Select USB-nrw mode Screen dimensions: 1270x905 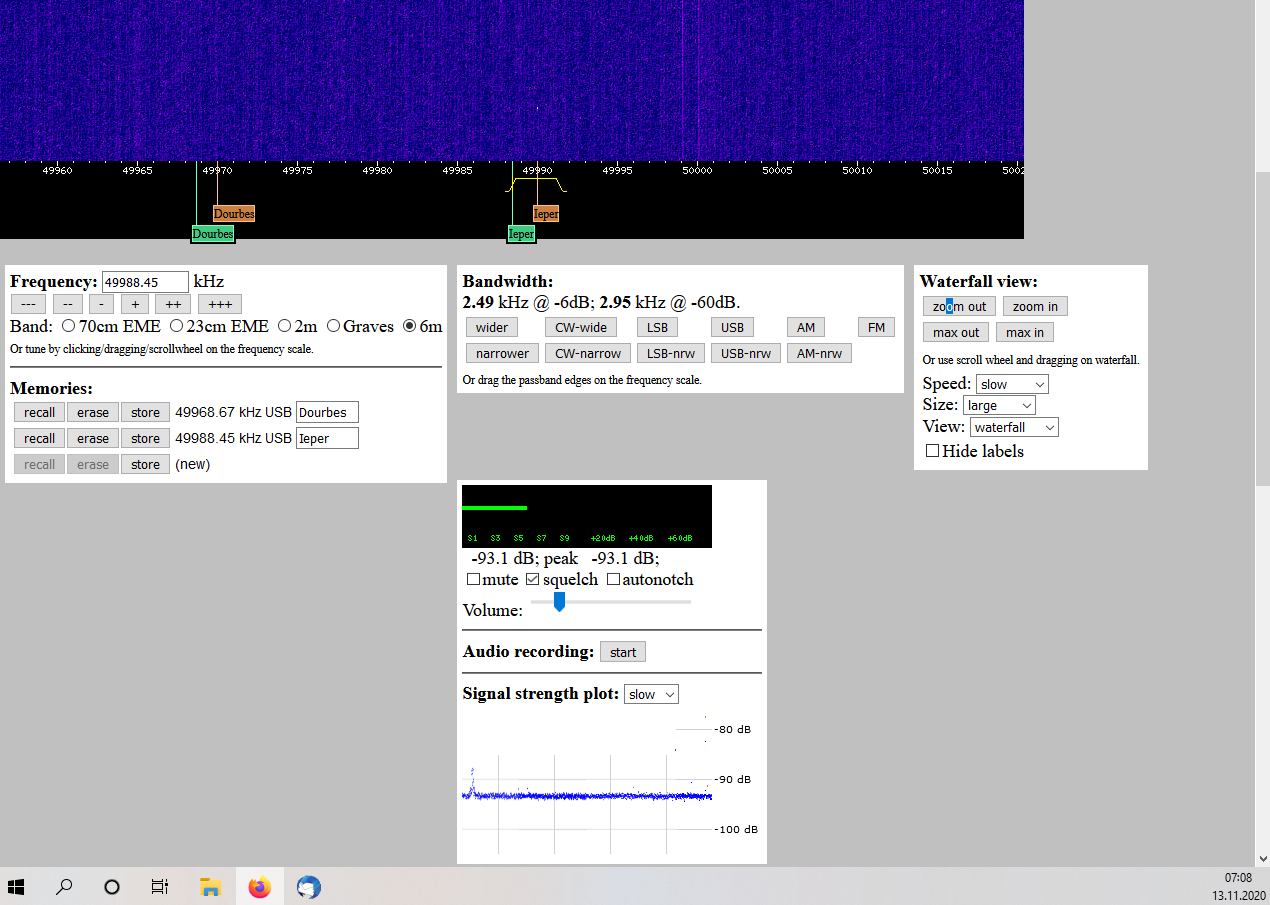(x=746, y=353)
